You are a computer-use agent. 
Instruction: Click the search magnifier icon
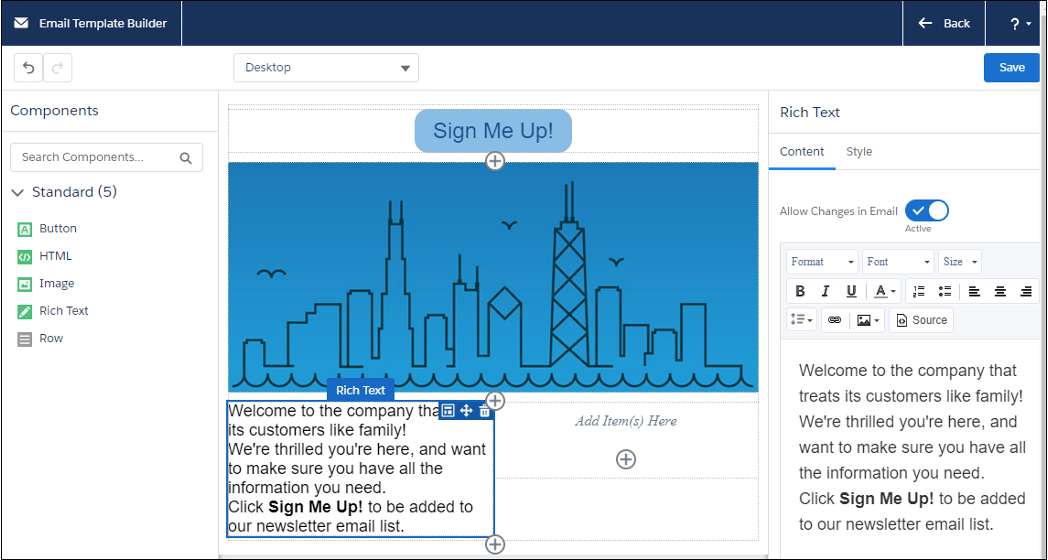[x=186, y=158]
